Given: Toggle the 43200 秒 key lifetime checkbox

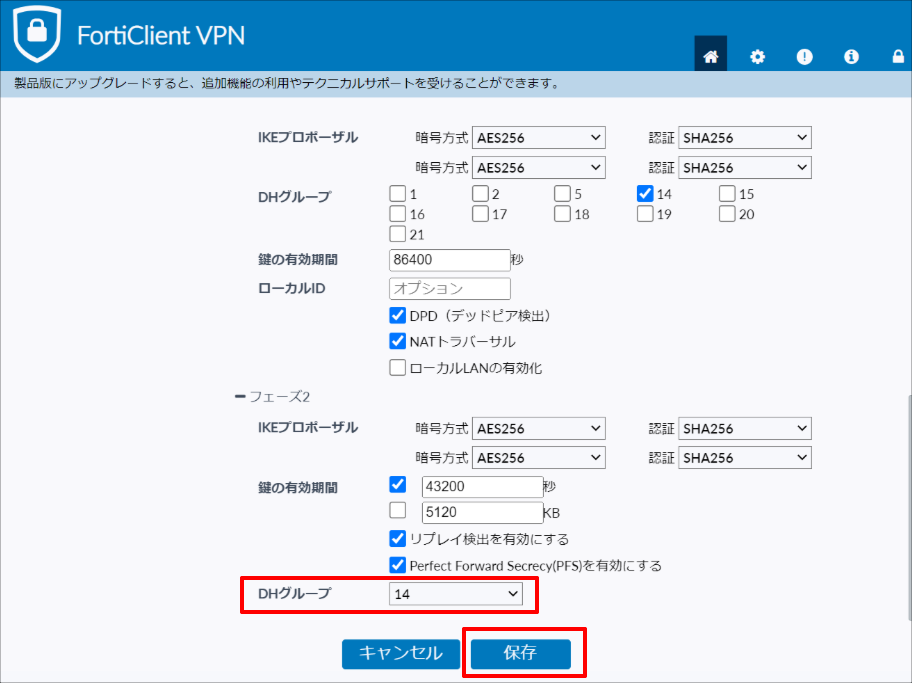Looking at the screenshot, I should 397,484.
